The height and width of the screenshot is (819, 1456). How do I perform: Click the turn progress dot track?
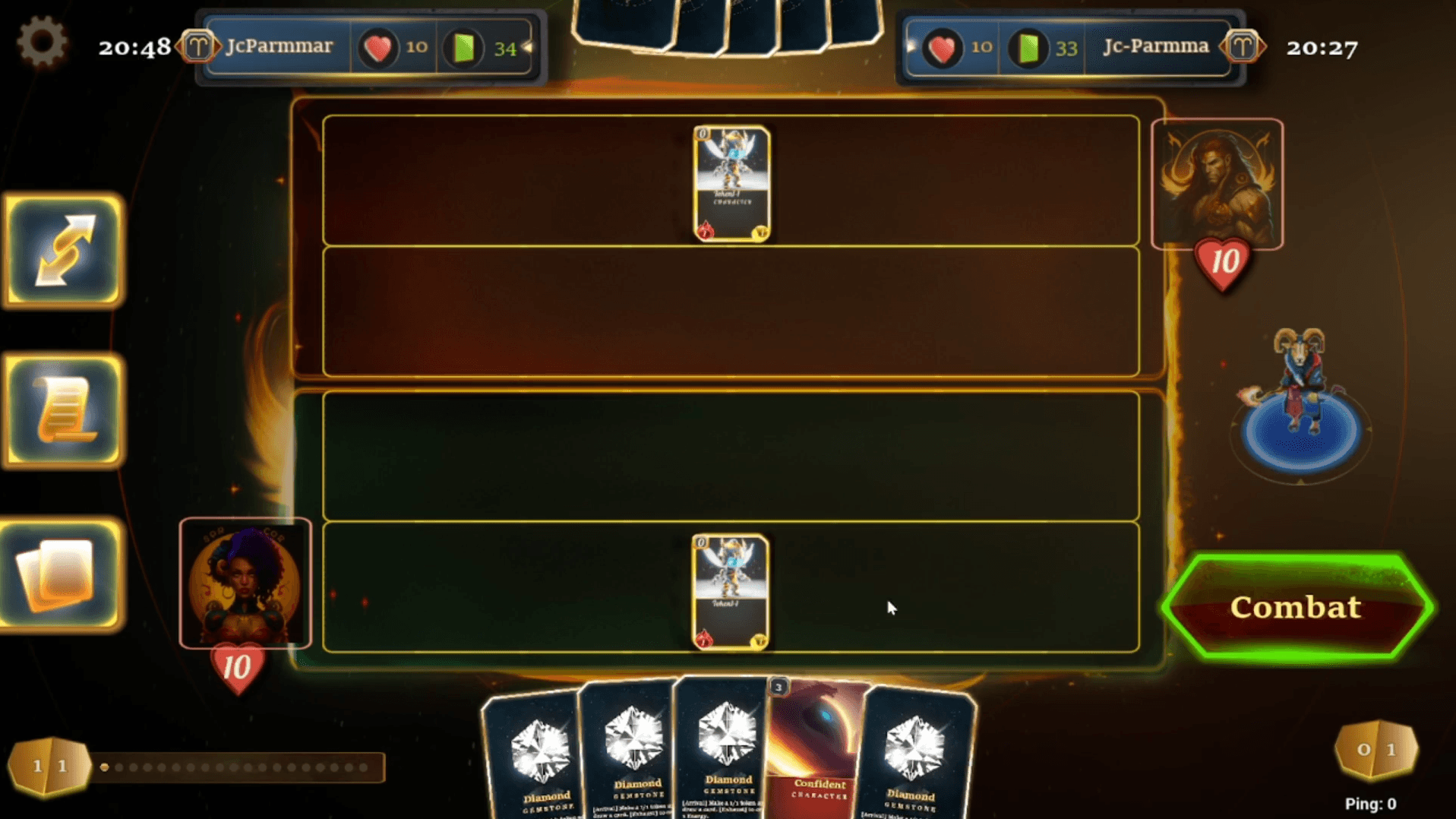tap(238, 767)
